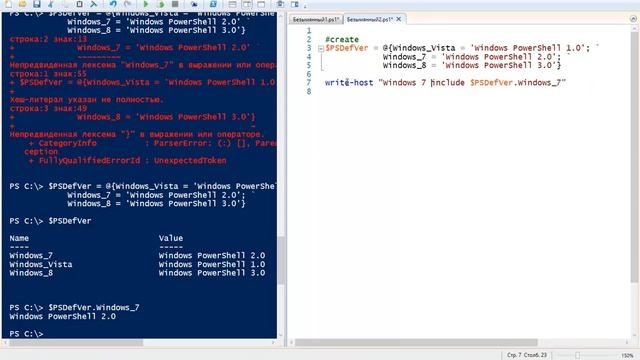
Task: Switch to Безымянный1.ps1 tab
Action: (x=316, y=19)
